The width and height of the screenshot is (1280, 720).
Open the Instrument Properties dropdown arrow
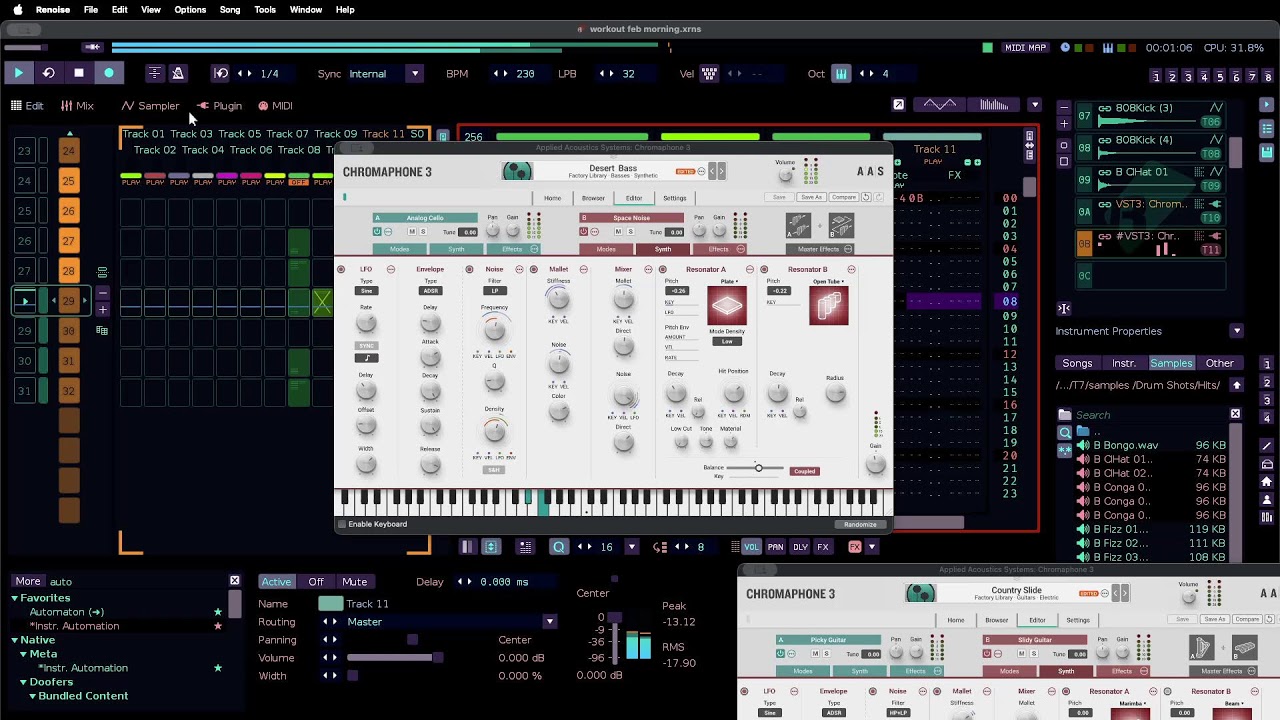(x=1237, y=331)
